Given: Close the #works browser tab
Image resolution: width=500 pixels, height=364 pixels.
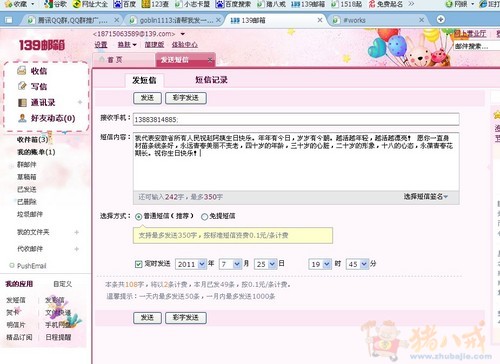Looking at the screenshot, I should click(x=421, y=20).
